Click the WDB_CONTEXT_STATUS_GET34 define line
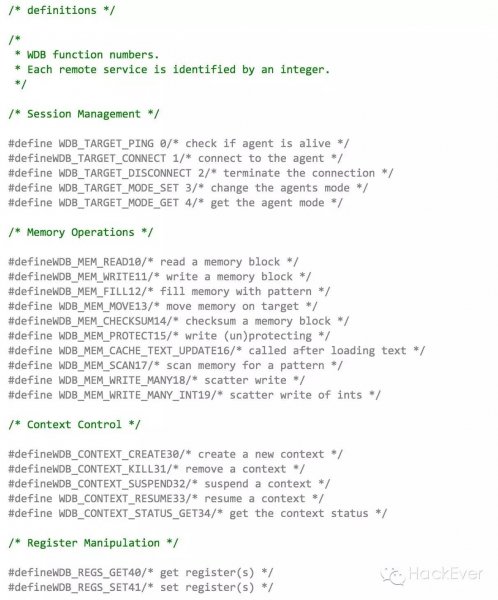The width and height of the screenshot is (498, 600). 198,514
